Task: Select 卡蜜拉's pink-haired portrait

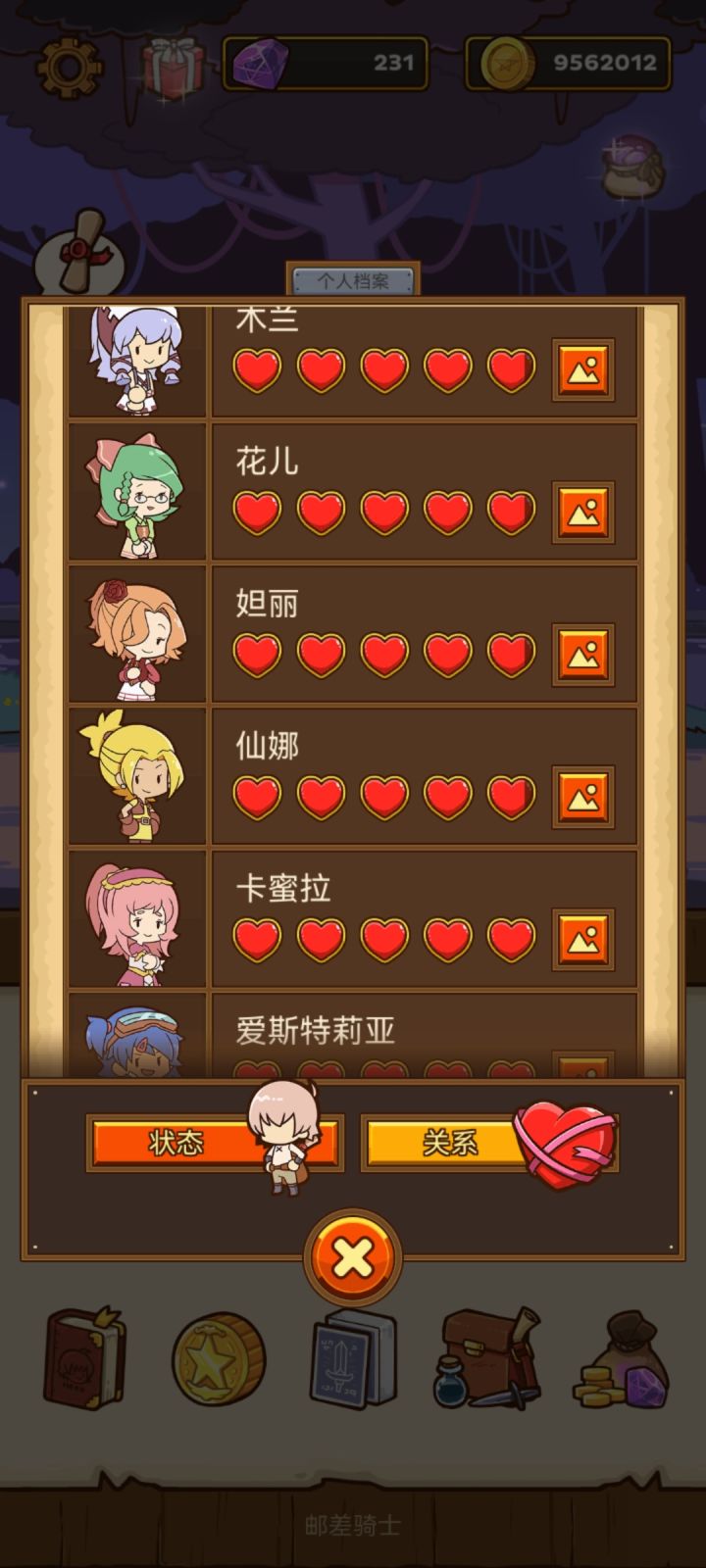Action: 137,918
